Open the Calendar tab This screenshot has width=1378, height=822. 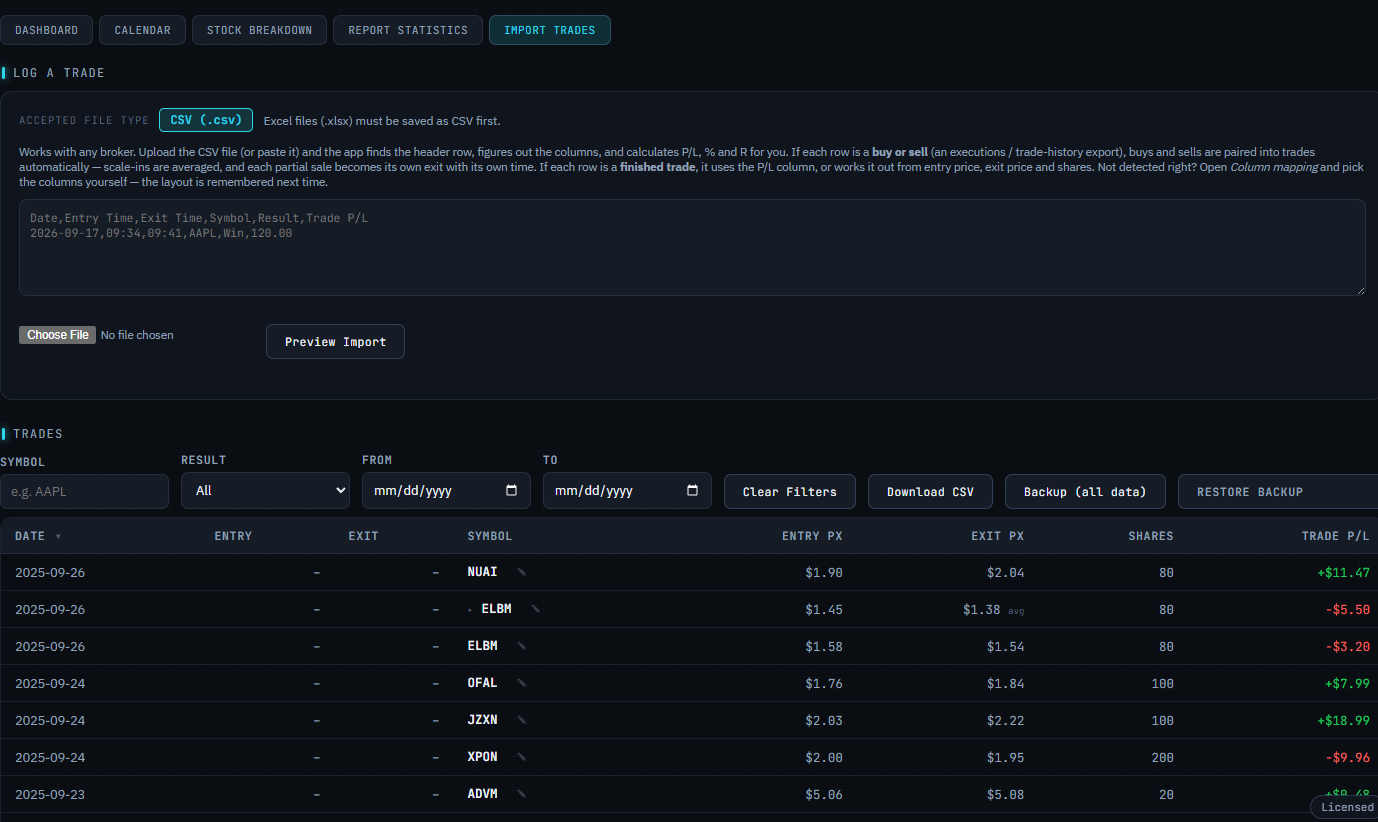click(x=142, y=30)
